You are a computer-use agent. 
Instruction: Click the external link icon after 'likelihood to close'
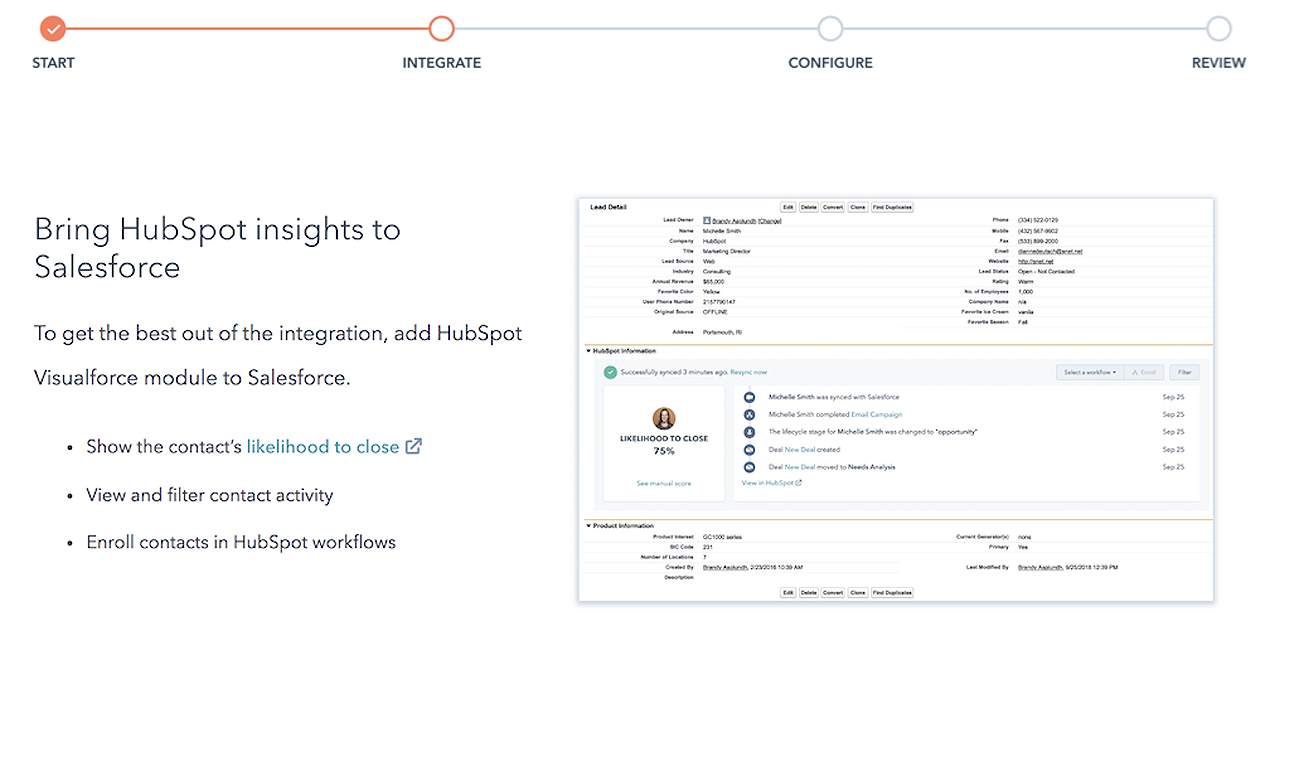(x=413, y=447)
